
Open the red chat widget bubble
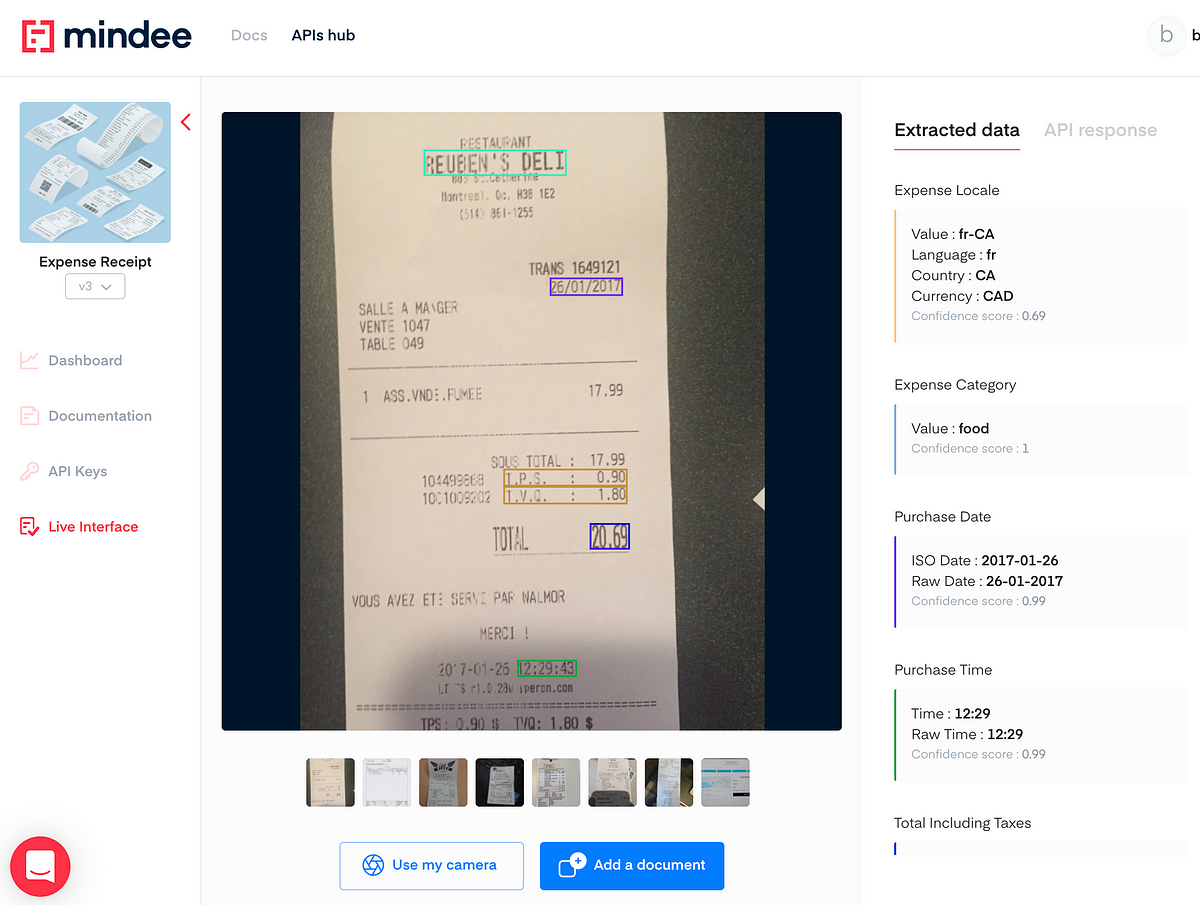point(40,866)
